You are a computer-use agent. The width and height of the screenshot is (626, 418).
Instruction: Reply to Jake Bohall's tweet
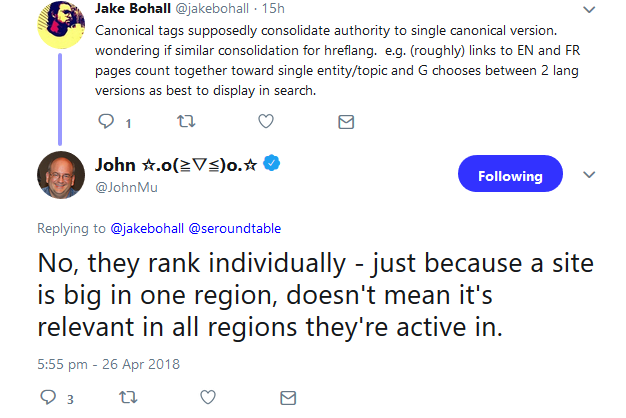108,122
